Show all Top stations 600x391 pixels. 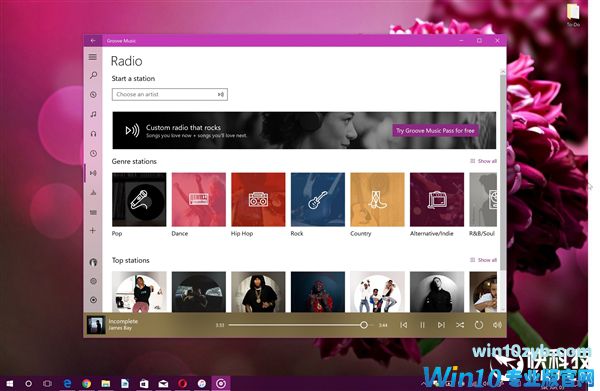pyautogui.click(x=484, y=260)
